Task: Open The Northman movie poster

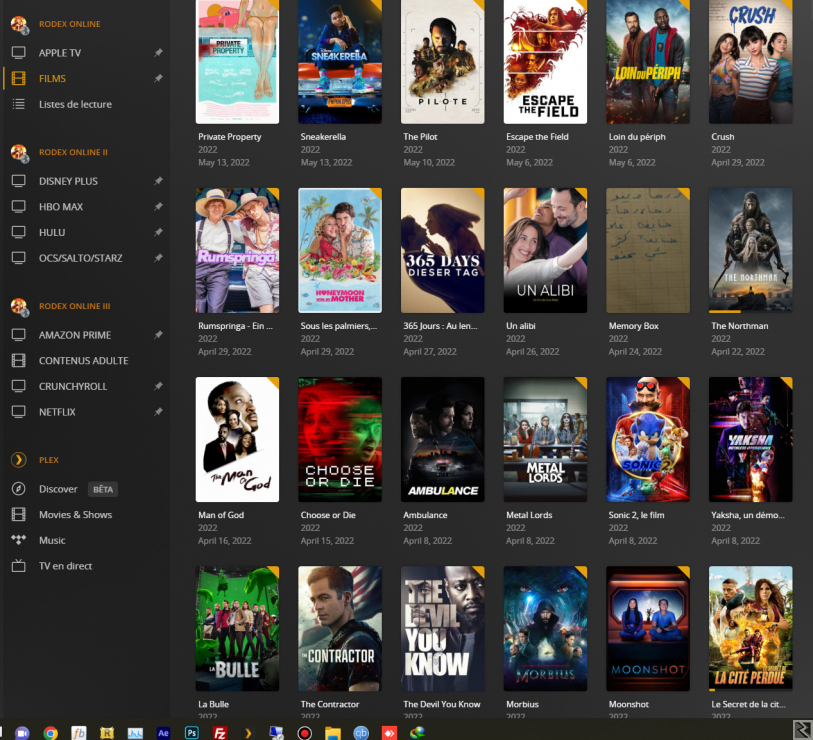Action: click(x=750, y=250)
